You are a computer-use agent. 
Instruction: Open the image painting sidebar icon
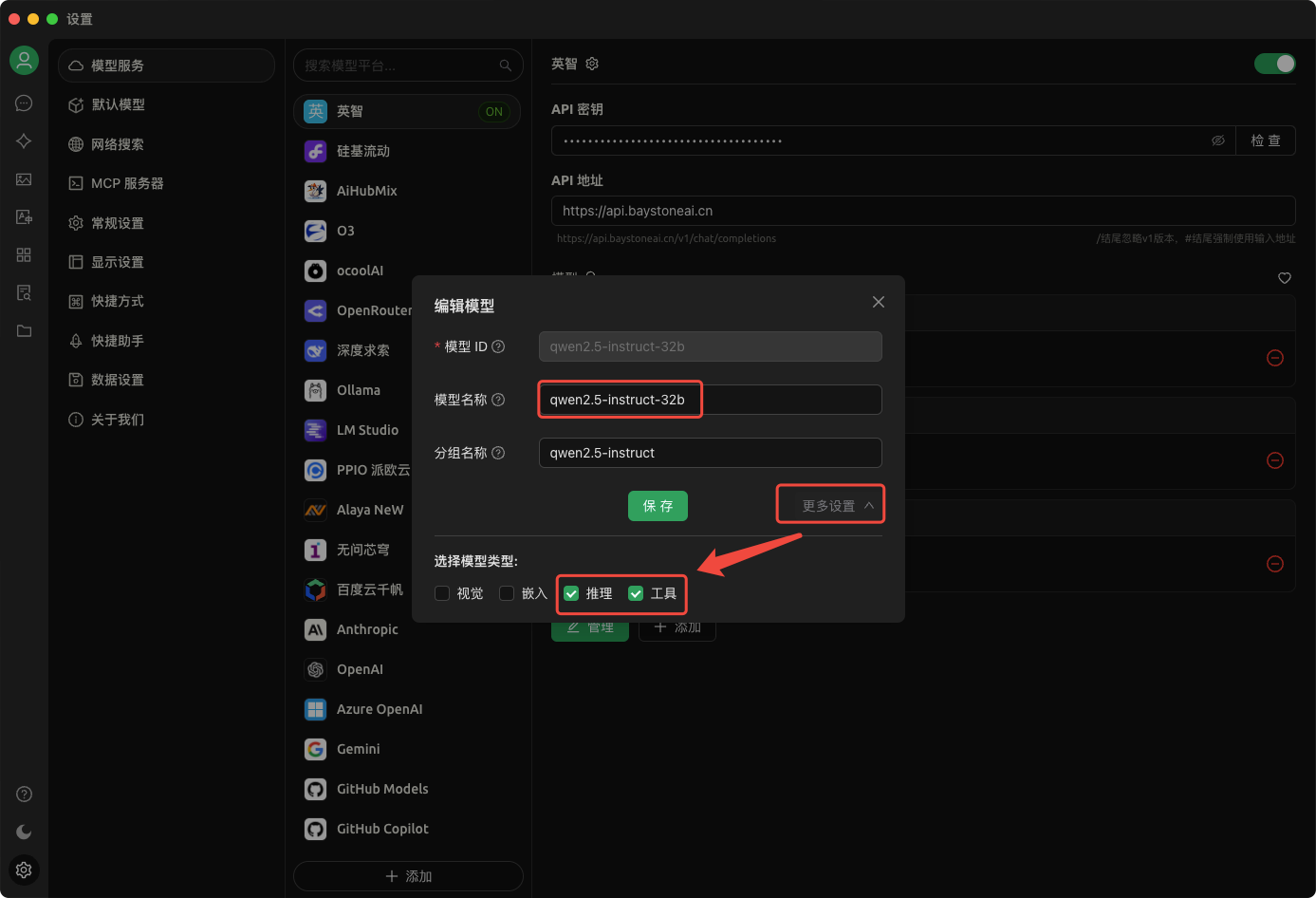tap(24, 179)
